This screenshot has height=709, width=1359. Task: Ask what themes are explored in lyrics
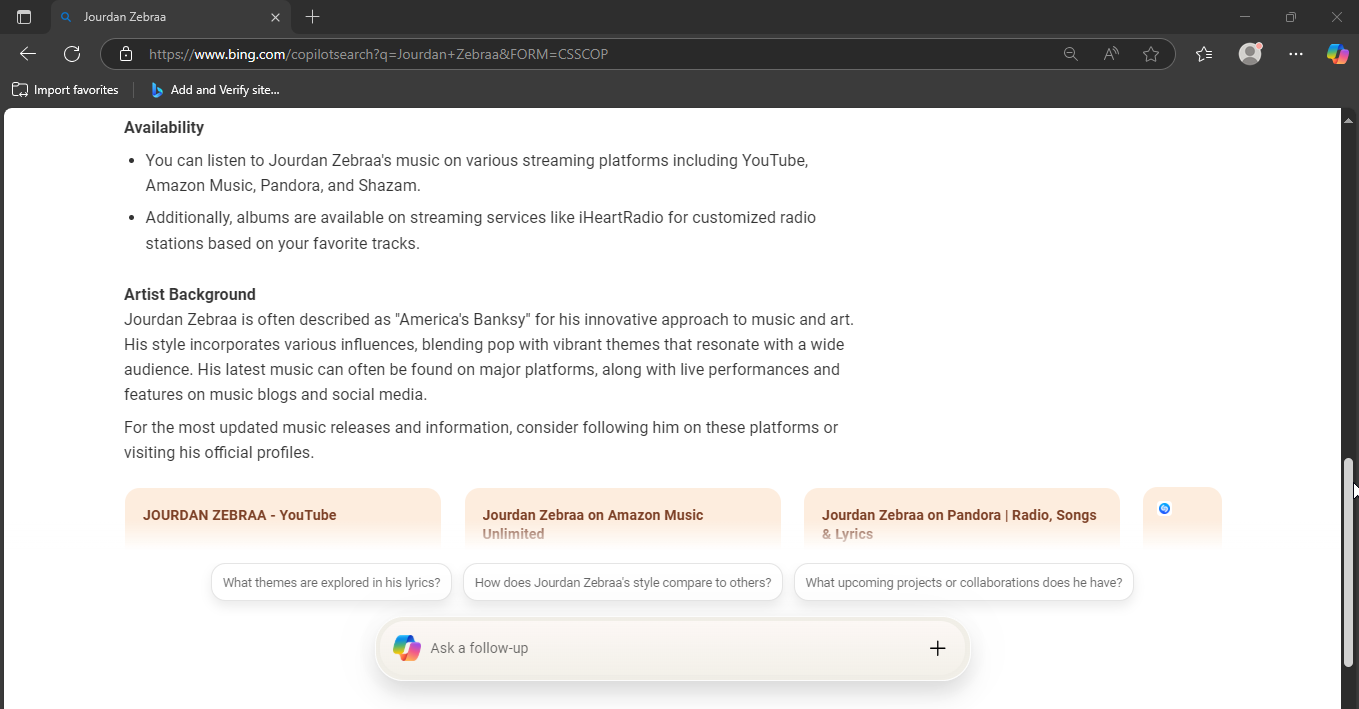pyautogui.click(x=332, y=582)
